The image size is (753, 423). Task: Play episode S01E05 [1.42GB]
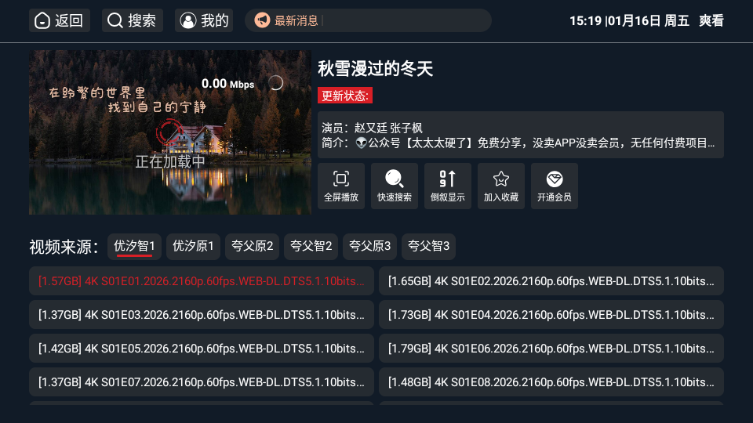click(201, 348)
